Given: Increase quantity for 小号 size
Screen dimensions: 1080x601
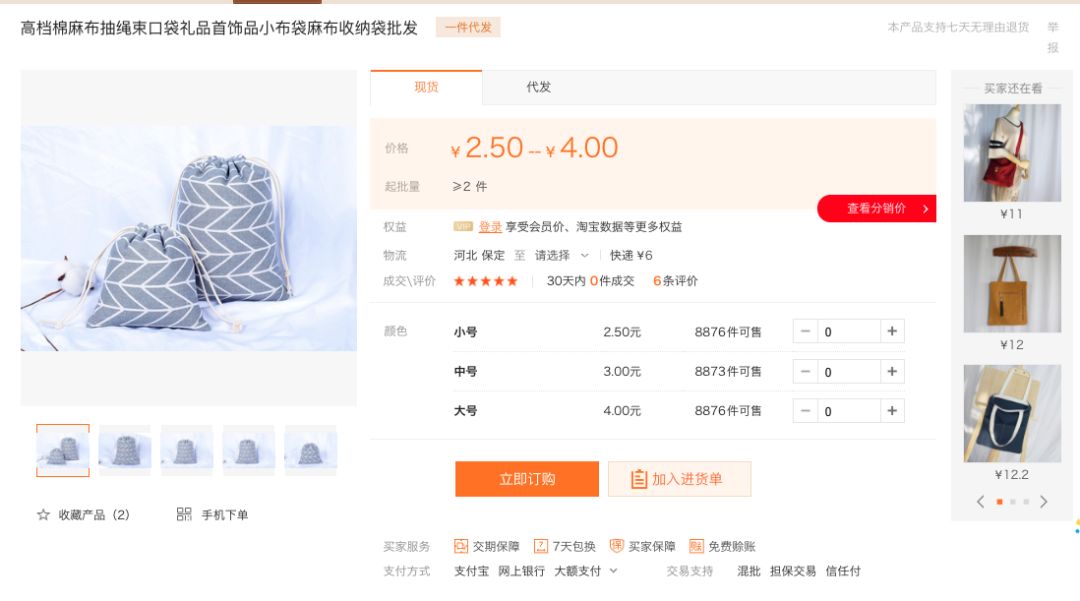Looking at the screenshot, I should click(x=892, y=332).
